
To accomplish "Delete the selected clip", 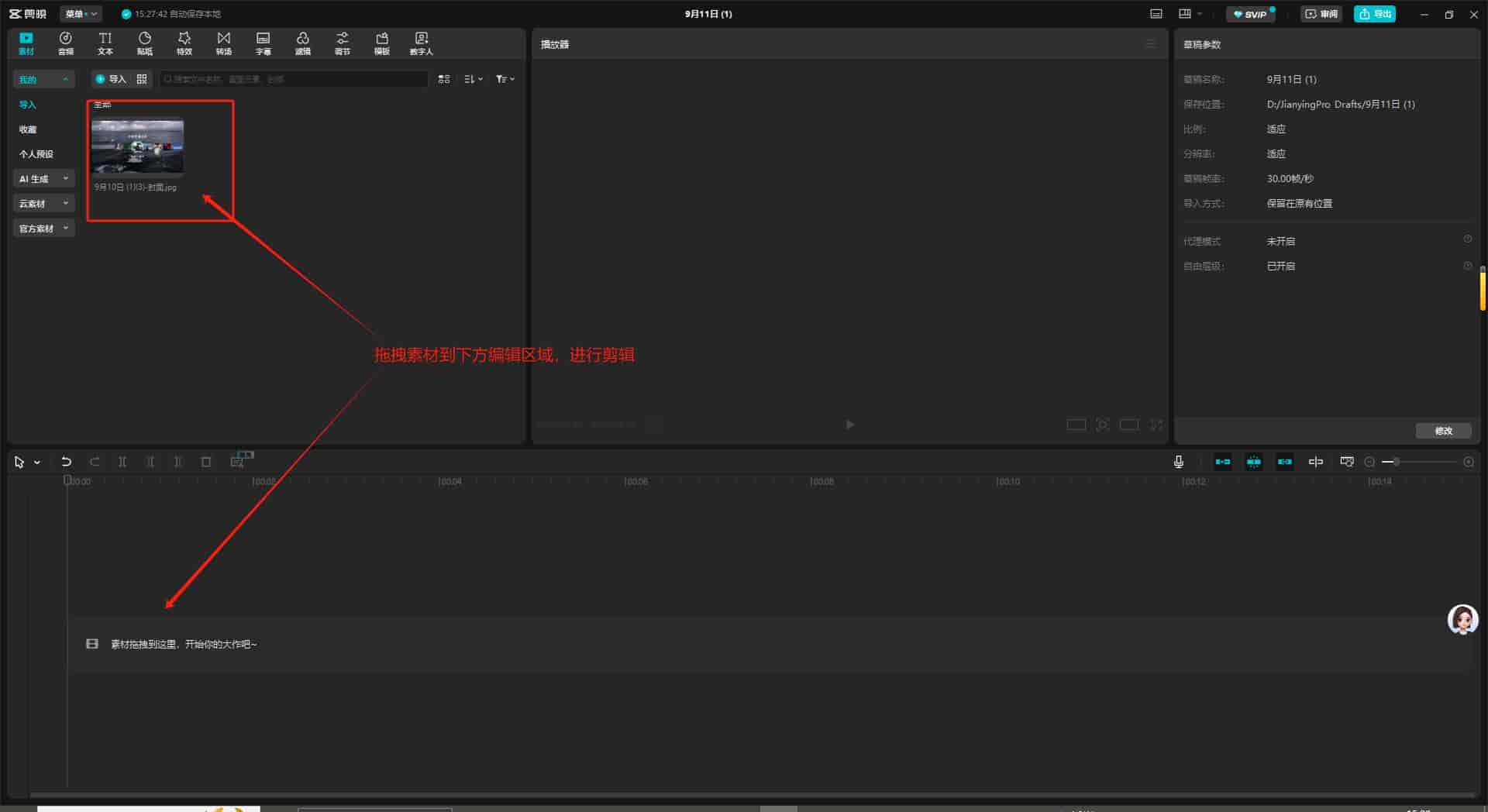I will (x=206, y=462).
